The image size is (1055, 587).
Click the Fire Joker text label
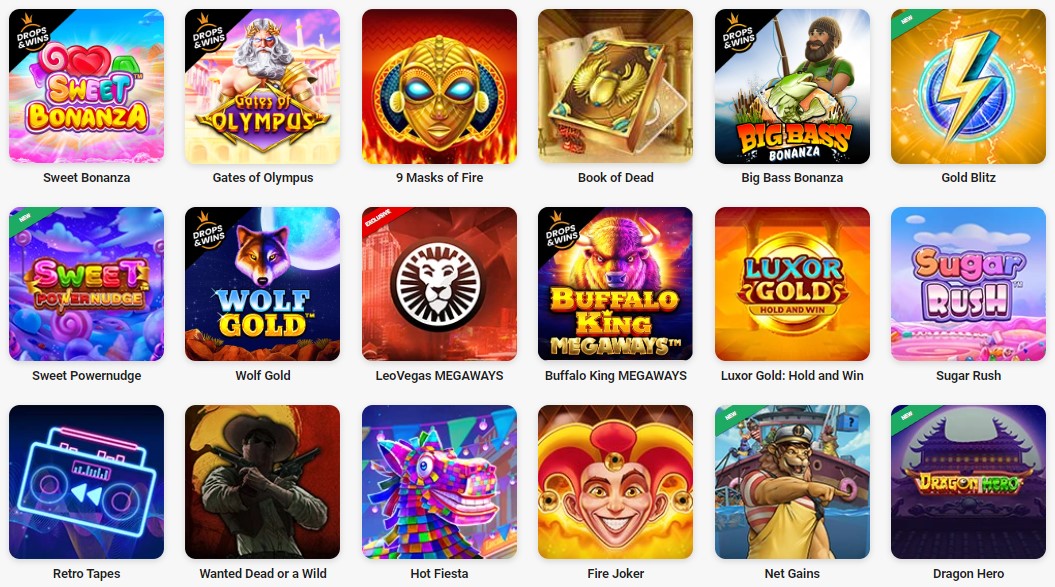[616, 574]
